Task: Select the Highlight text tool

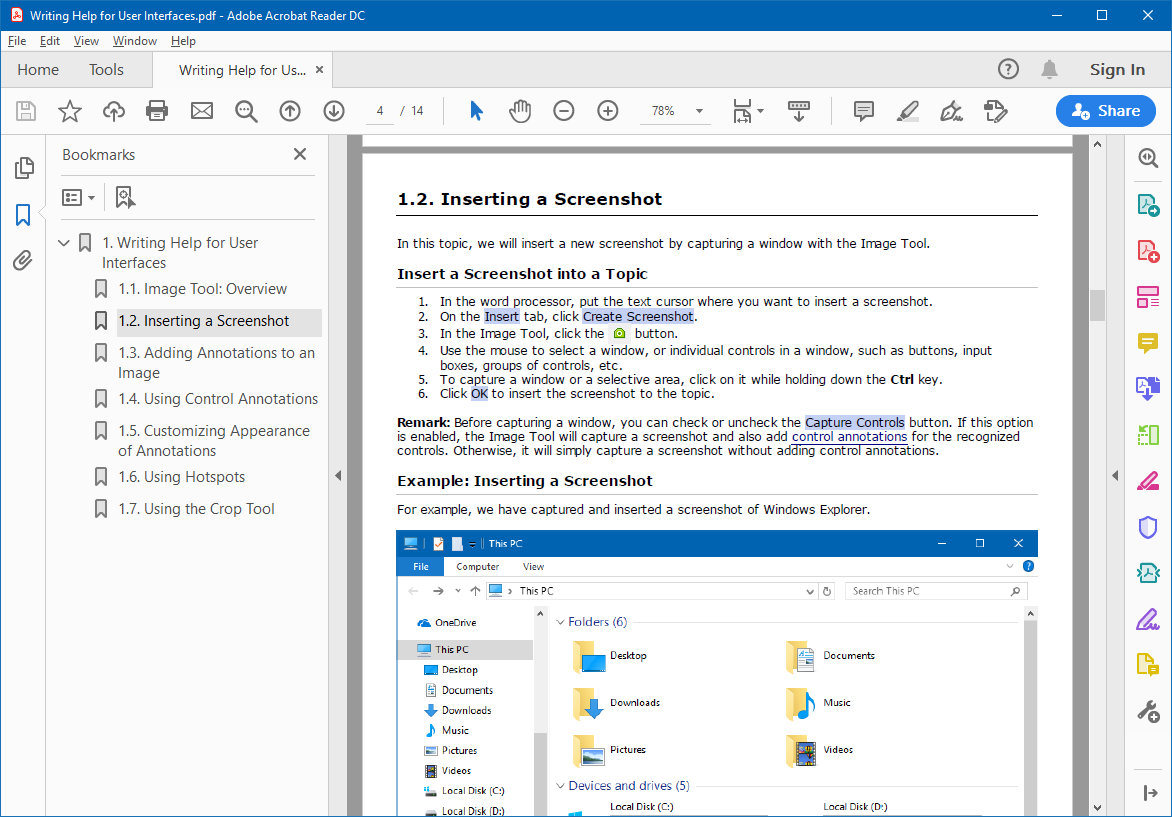Action: pyautogui.click(x=908, y=111)
